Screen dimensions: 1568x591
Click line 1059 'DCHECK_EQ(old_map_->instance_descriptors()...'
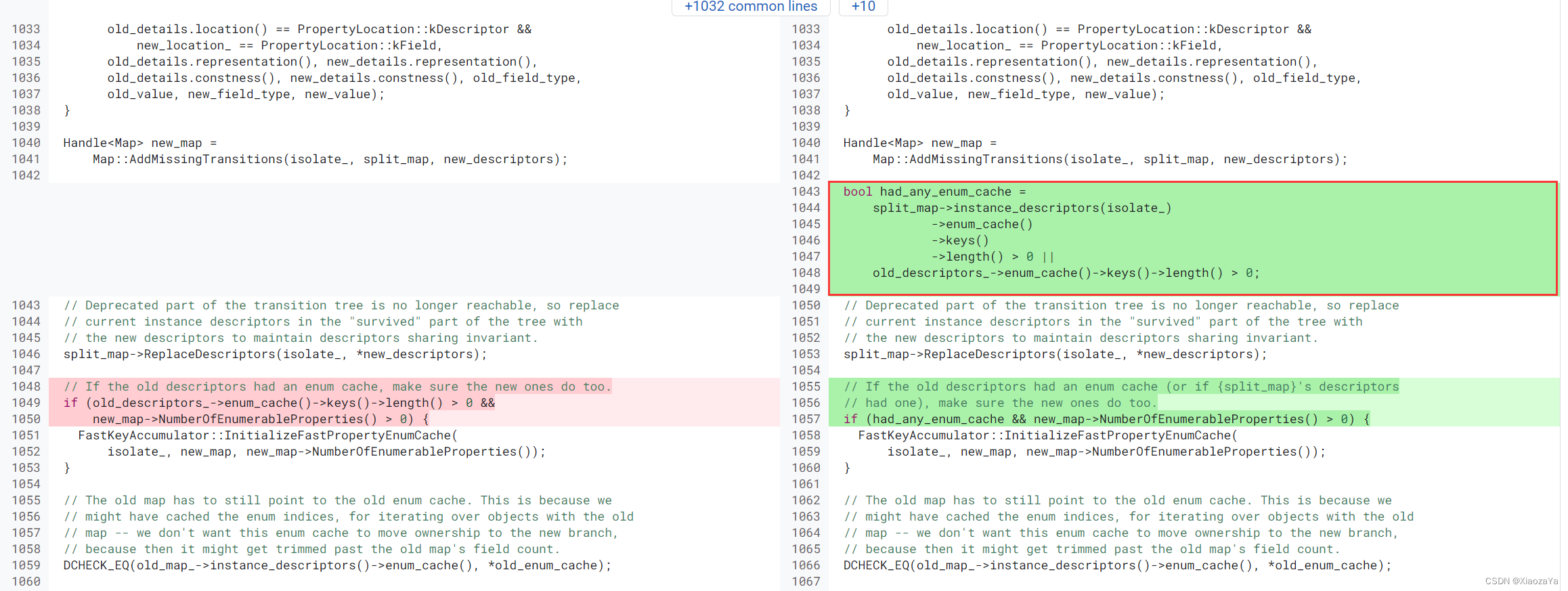tap(337, 565)
